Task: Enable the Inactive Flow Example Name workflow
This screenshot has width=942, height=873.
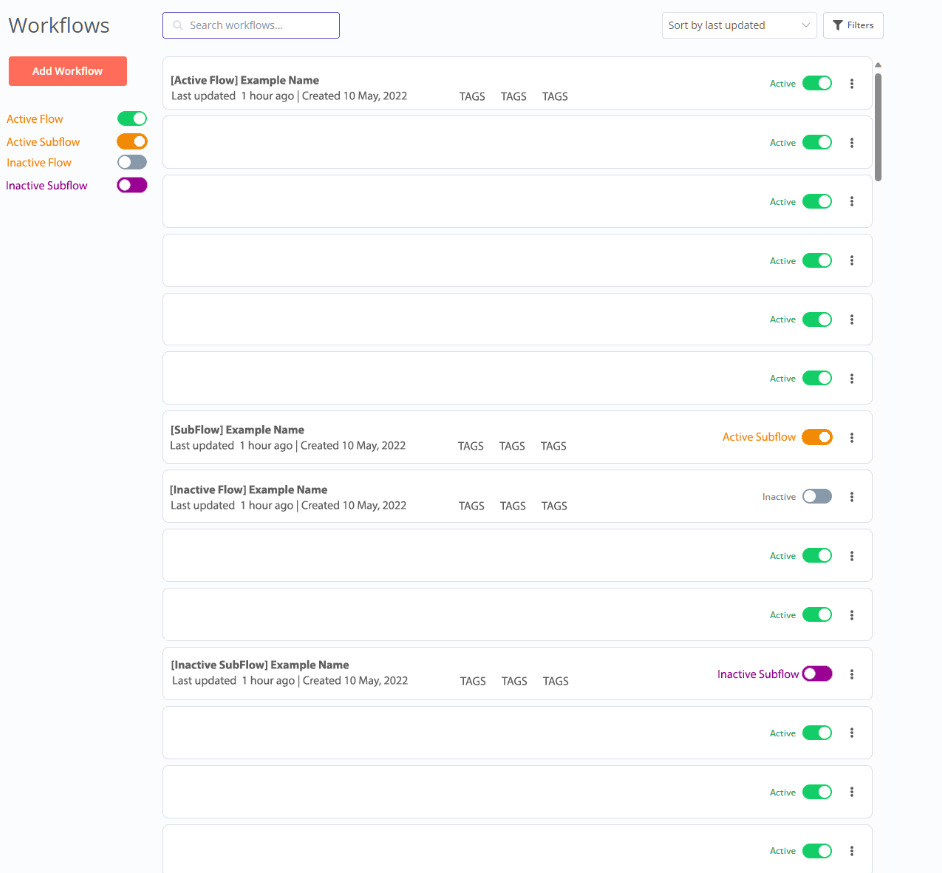Action: 817,497
